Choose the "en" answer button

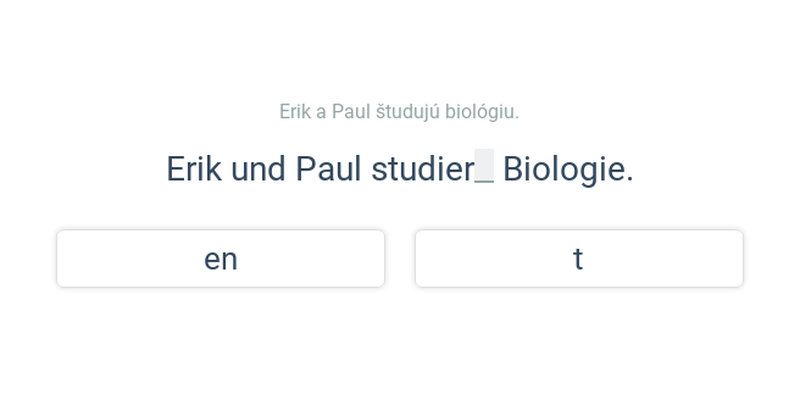click(x=220, y=259)
